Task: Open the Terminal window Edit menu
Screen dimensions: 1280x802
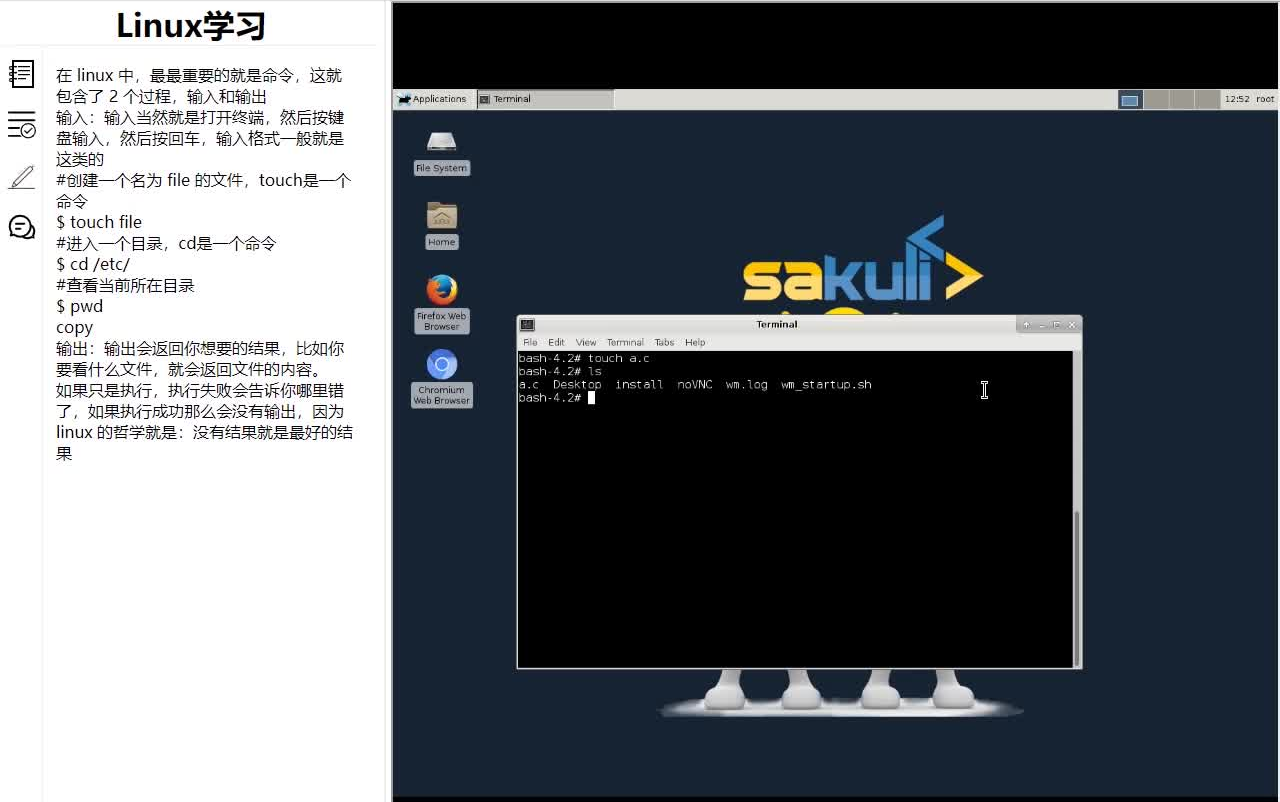Action: point(556,342)
